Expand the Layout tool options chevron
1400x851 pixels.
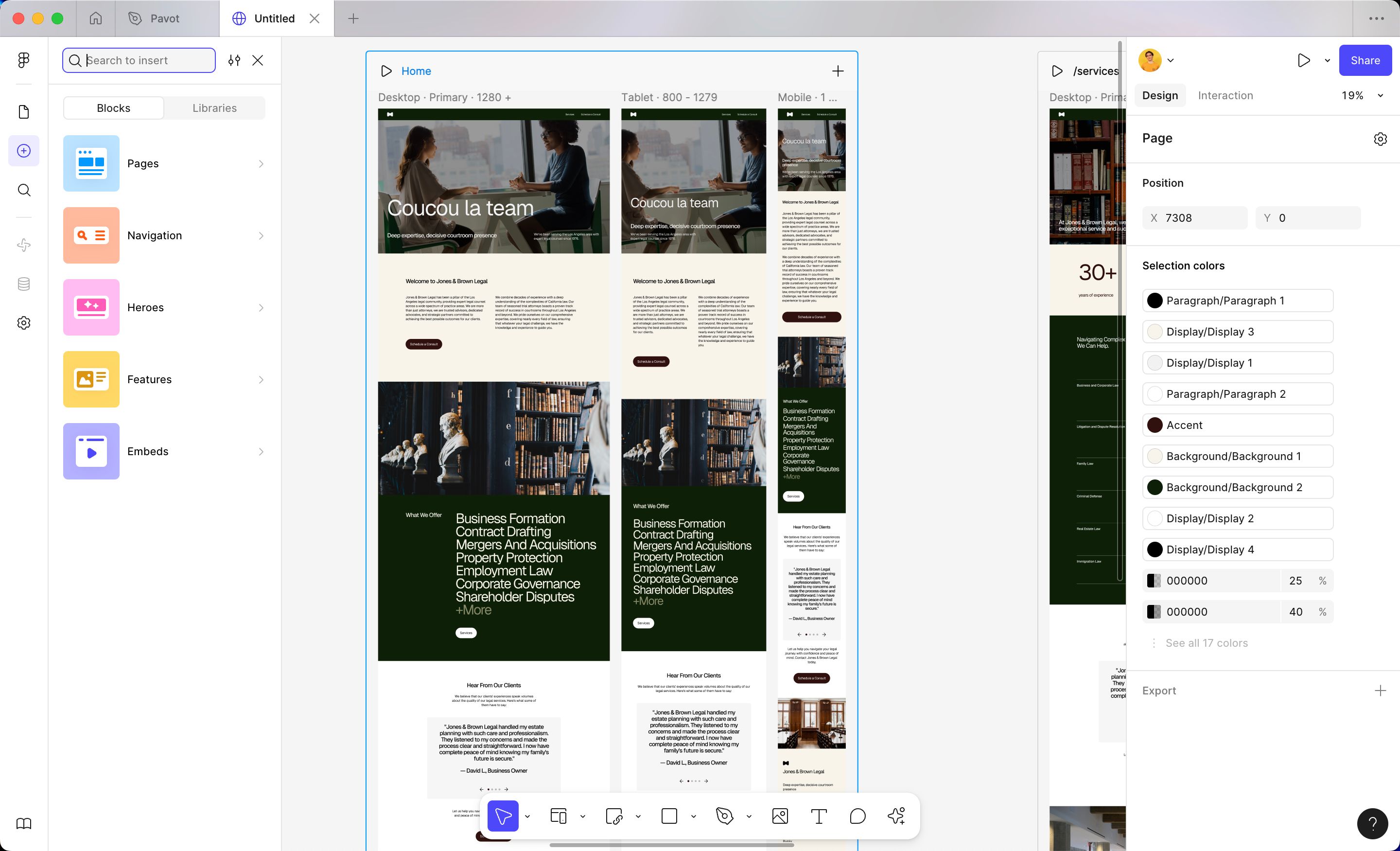[x=583, y=816]
